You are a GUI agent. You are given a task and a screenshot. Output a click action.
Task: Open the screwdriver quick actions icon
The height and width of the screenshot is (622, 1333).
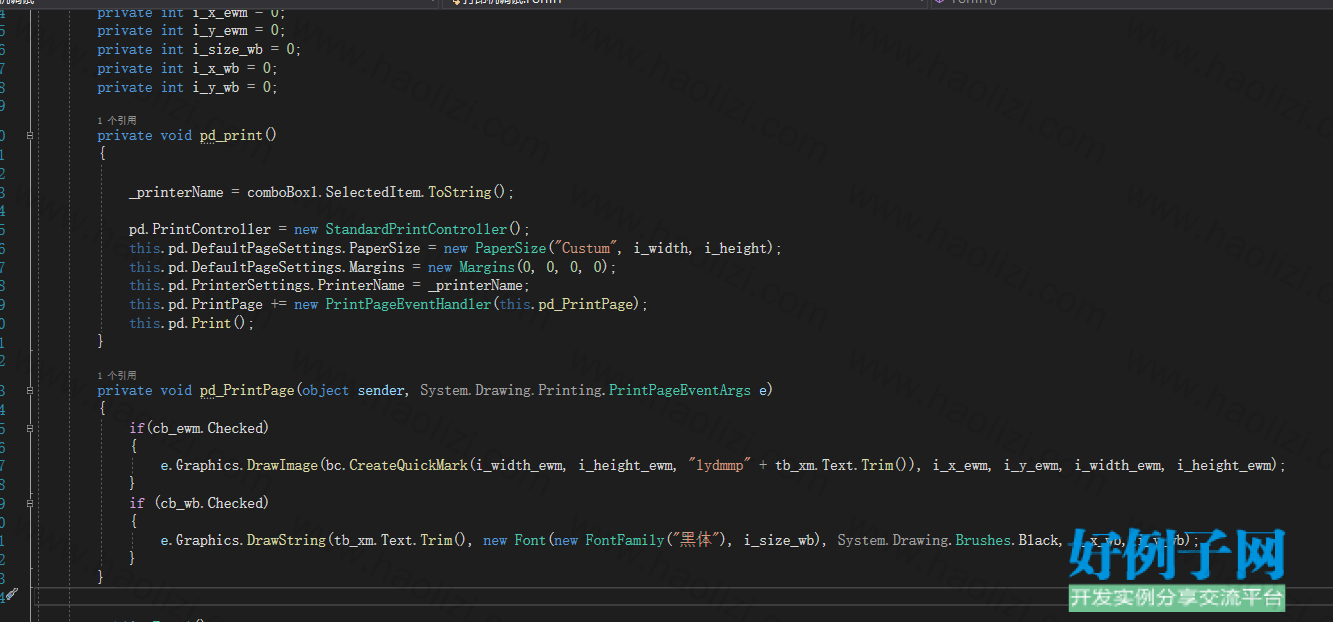(x=11, y=596)
